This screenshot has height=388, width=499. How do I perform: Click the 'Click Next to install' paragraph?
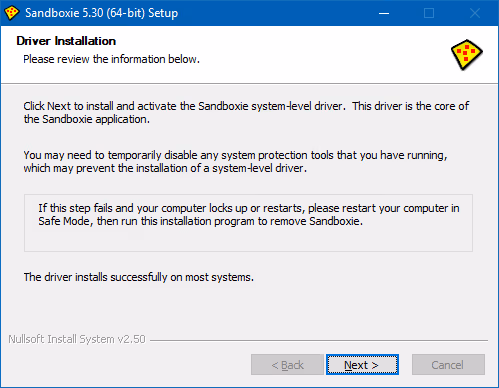(x=246, y=113)
